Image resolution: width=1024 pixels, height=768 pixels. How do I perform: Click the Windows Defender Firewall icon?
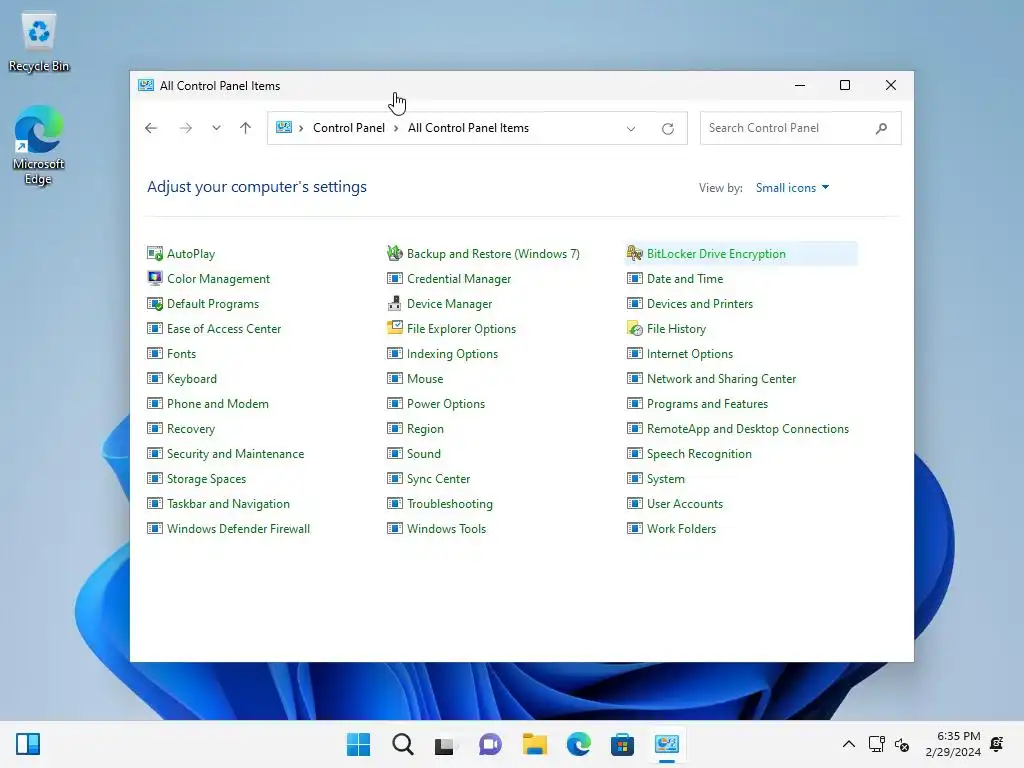155,528
